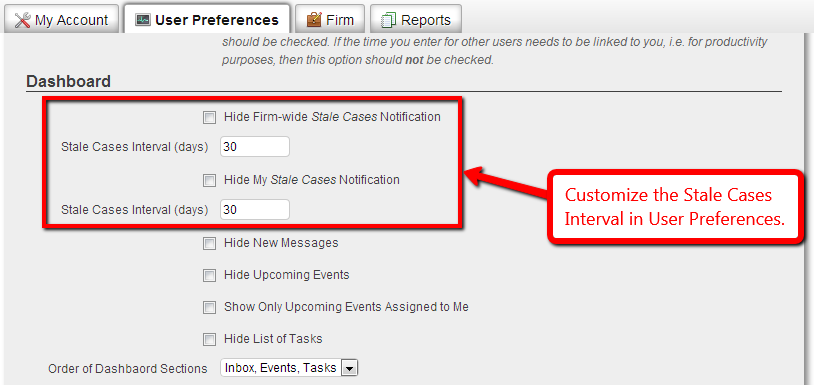The image size is (814, 385).
Task: Open the Firm tab
Action: click(330, 19)
